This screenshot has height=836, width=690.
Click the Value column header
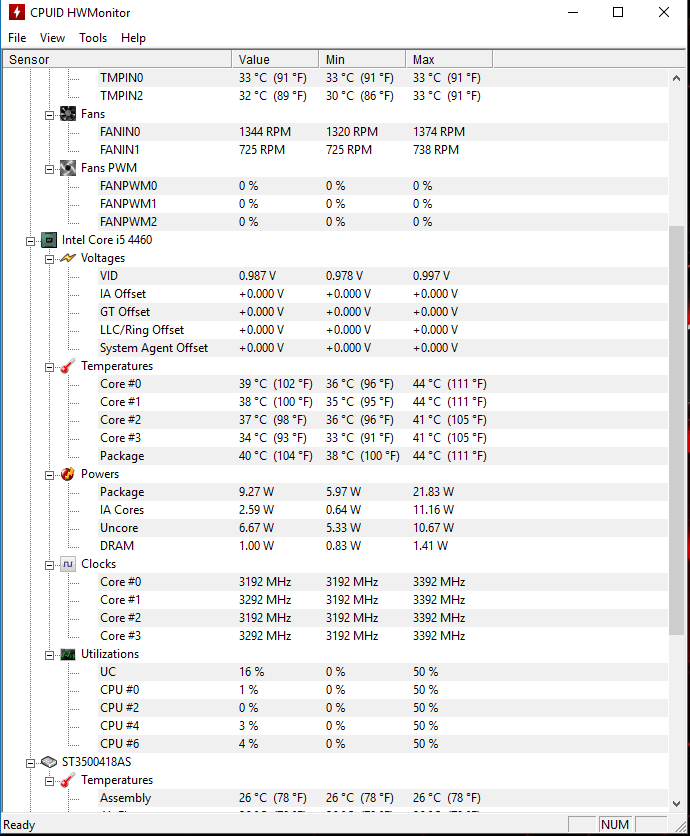[x=275, y=59]
